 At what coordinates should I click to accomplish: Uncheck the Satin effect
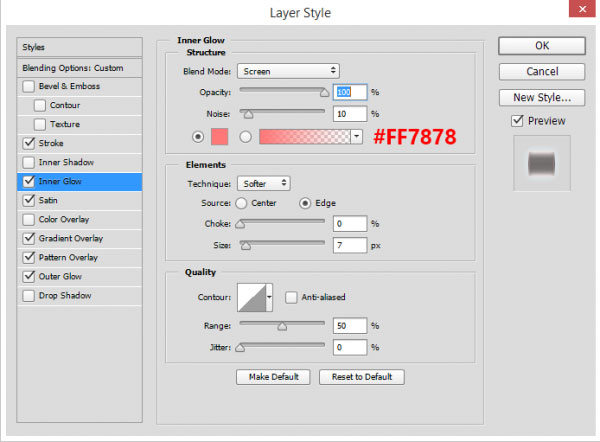coord(28,200)
